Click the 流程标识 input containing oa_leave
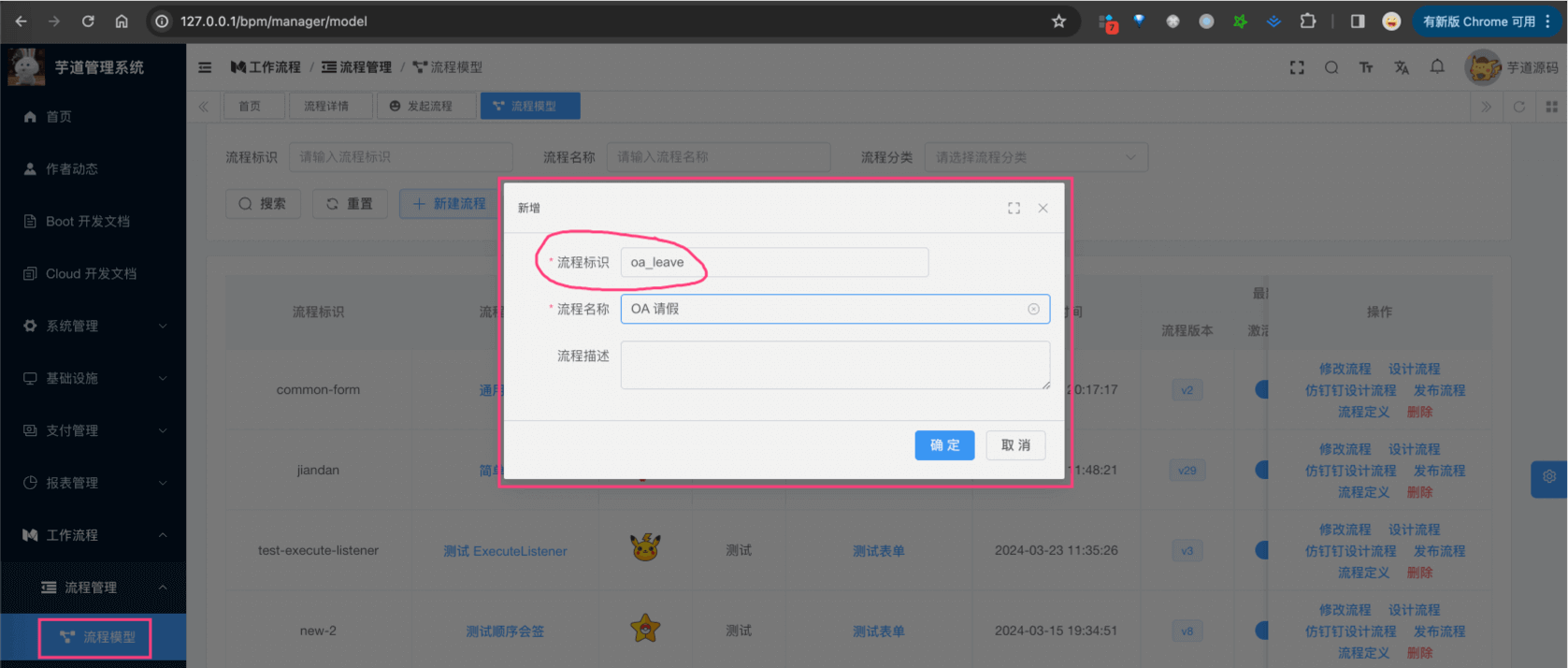The height and width of the screenshot is (668, 1568). point(774,262)
